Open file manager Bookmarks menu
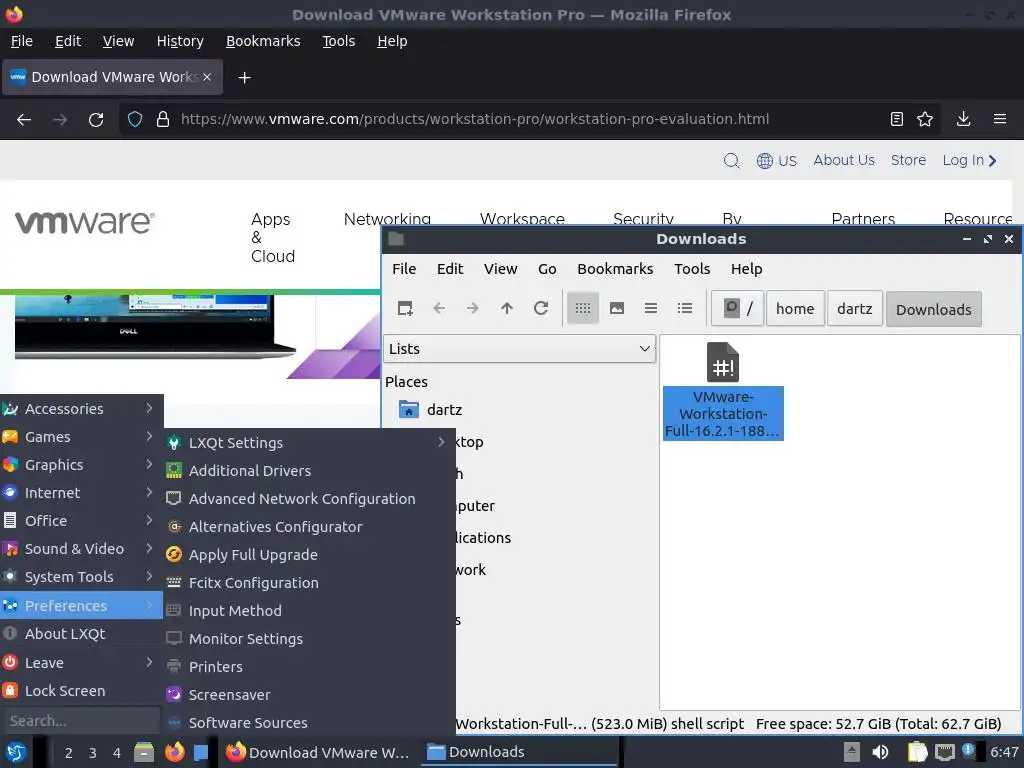This screenshot has height=768, width=1024. point(615,269)
